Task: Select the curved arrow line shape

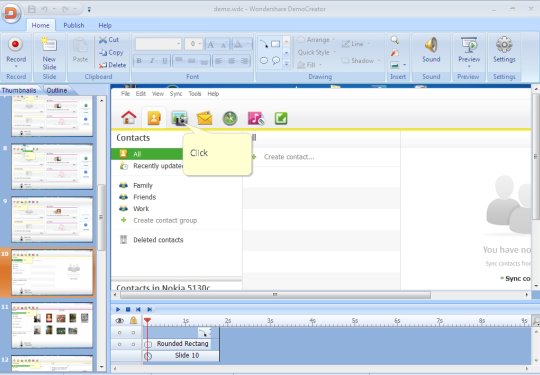Action: coord(264,44)
